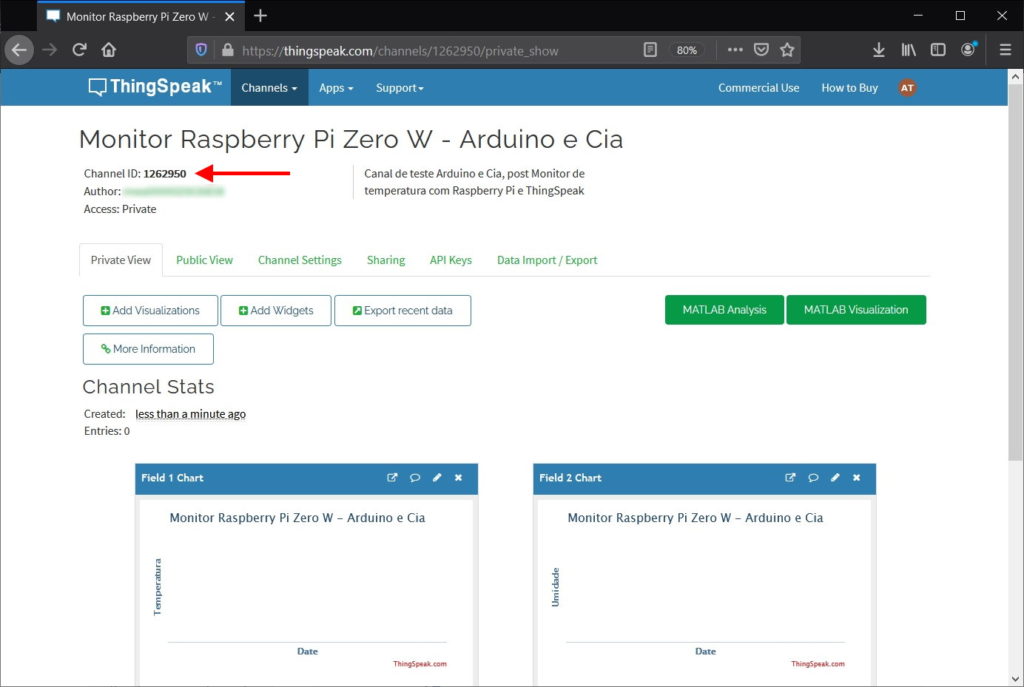Toggle reader view in address bar
1024x687 pixels.
pyautogui.click(x=650, y=50)
